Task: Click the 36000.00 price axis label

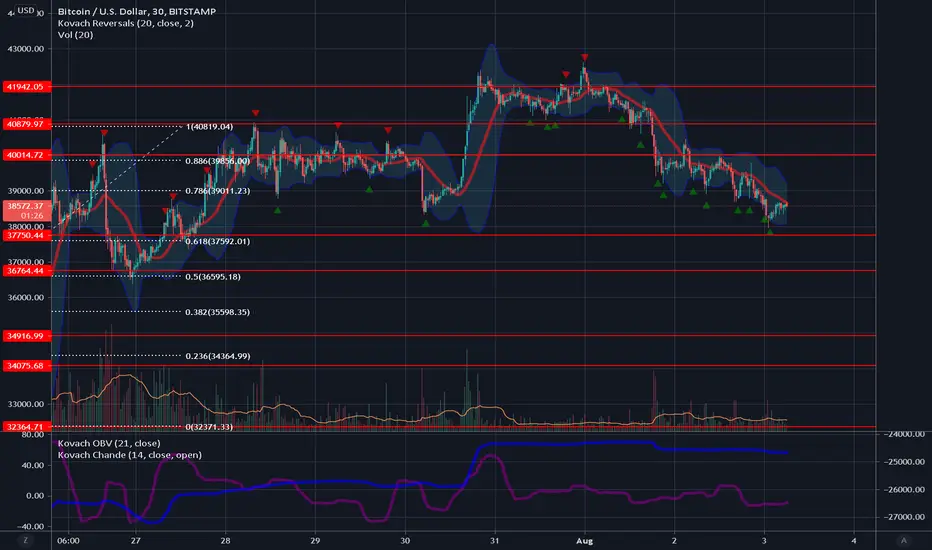Action: point(26,297)
